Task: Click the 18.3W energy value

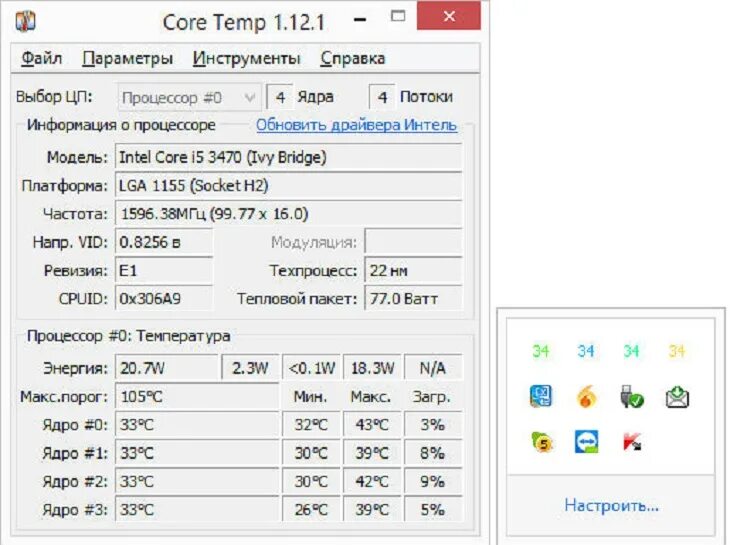Action: point(372,368)
